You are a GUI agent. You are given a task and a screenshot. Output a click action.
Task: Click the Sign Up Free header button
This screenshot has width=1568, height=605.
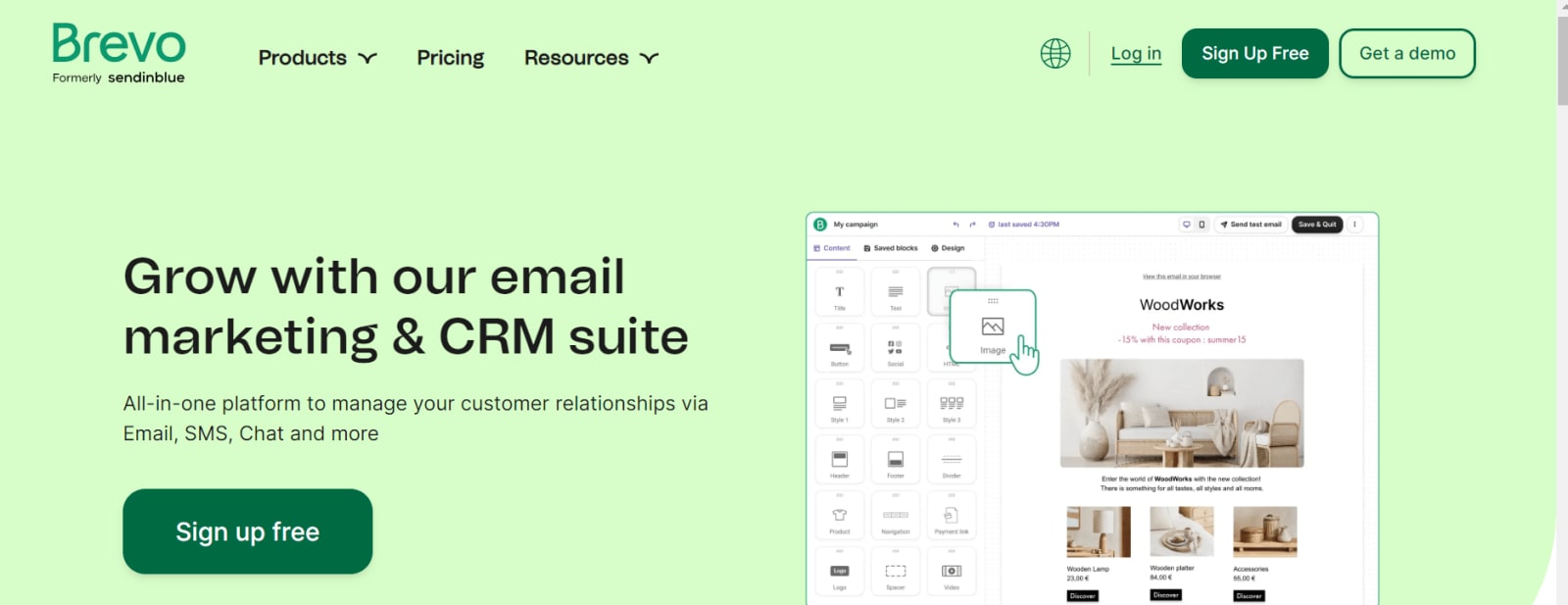pyautogui.click(x=1255, y=53)
